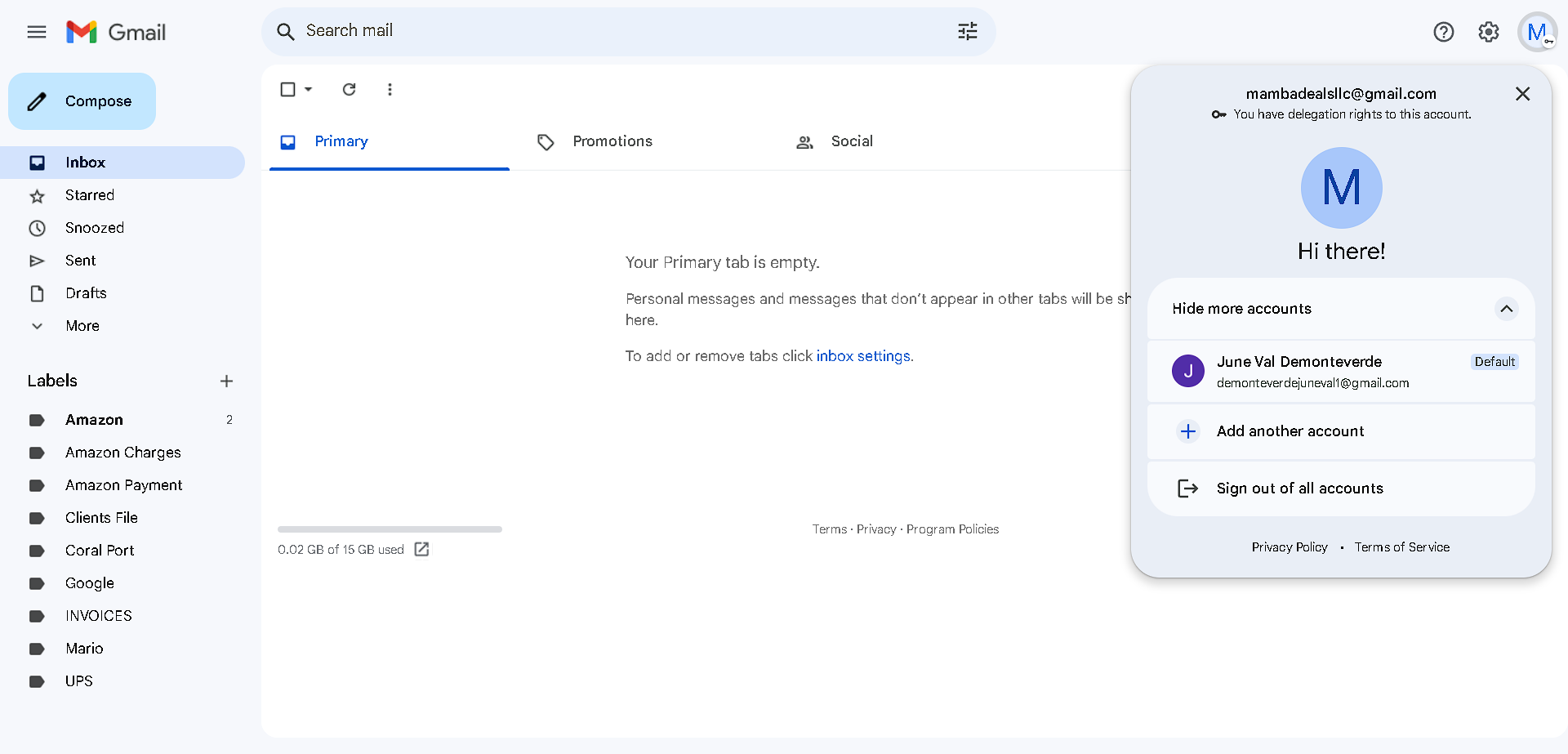Viewport: 1568px width, 754px height.
Task: Click the Amazon label unread count 2
Action: pos(229,420)
